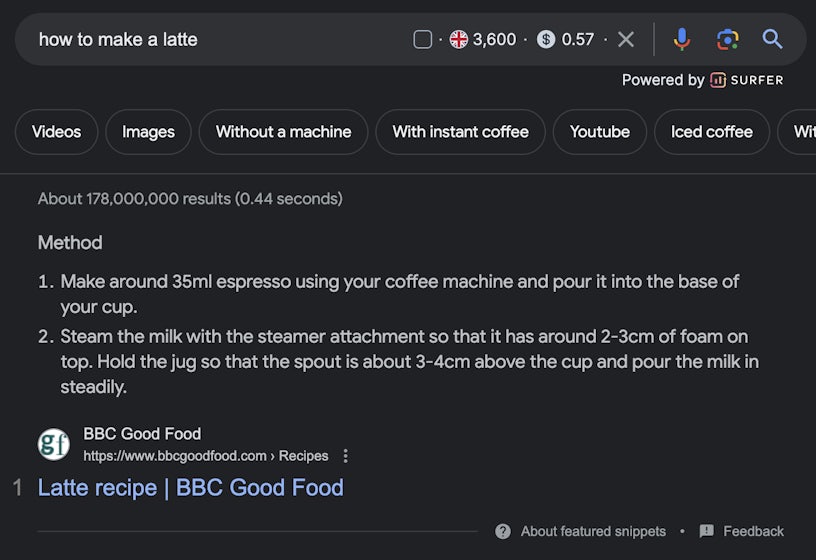This screenshot has height=560, width=816.
Task: Click the microphone voice search icon
Action: 681,39
